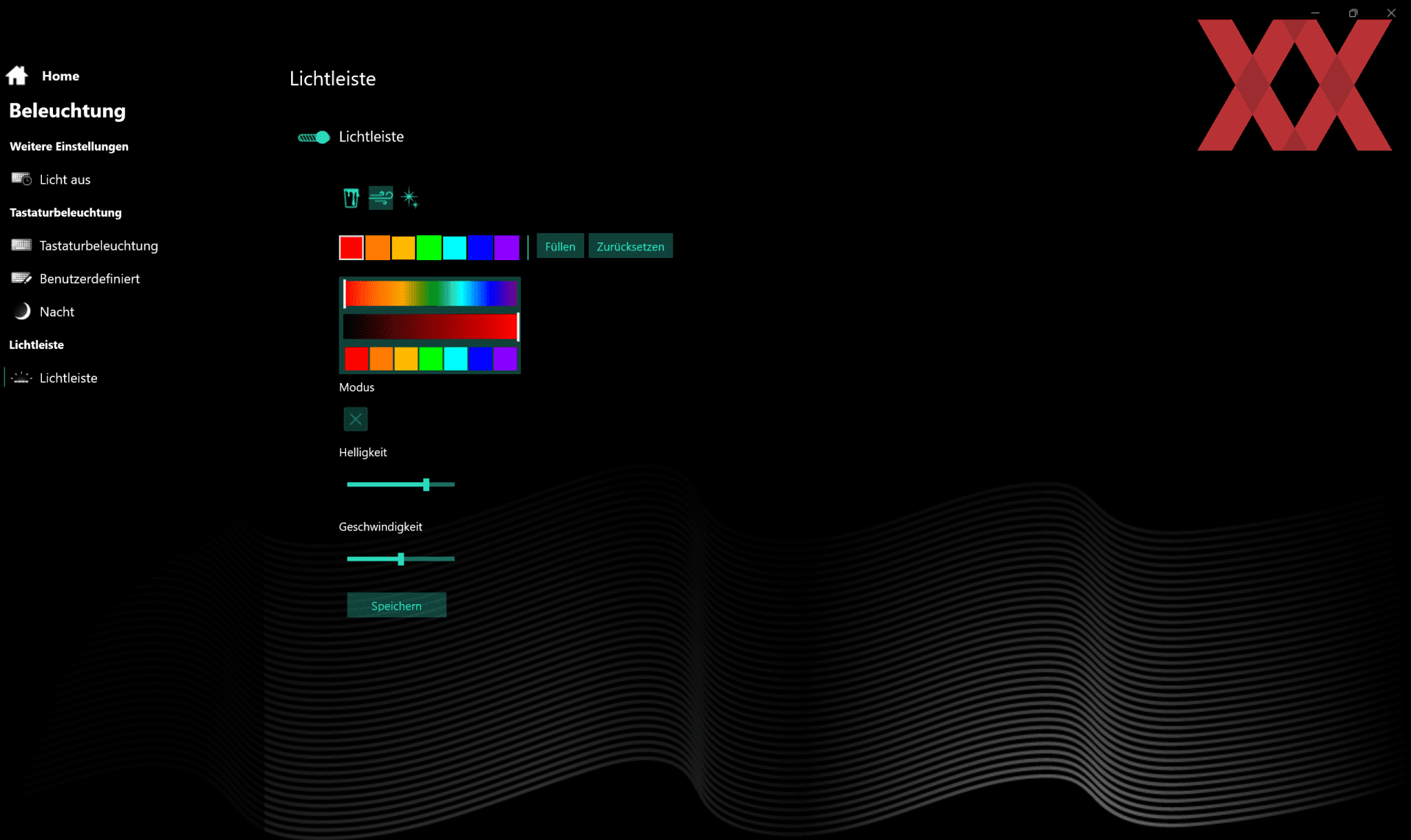The height and width of the screenshot is (840, 1411).
Task: Click the Geschwindigkeit slider handle
Action: click(401, 559)
